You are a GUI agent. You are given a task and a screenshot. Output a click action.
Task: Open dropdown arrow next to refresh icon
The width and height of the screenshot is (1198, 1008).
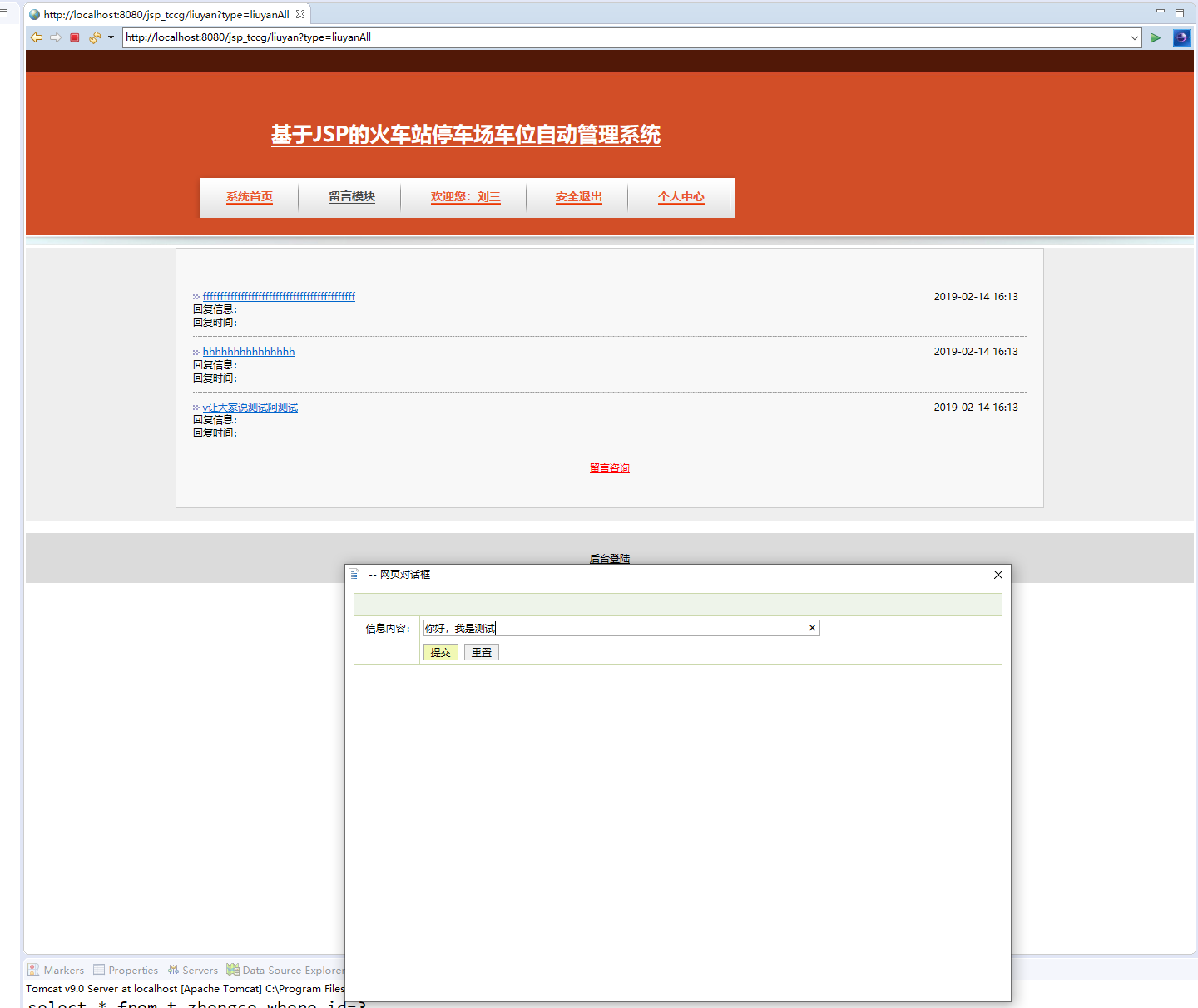click(x=111, y=37)
